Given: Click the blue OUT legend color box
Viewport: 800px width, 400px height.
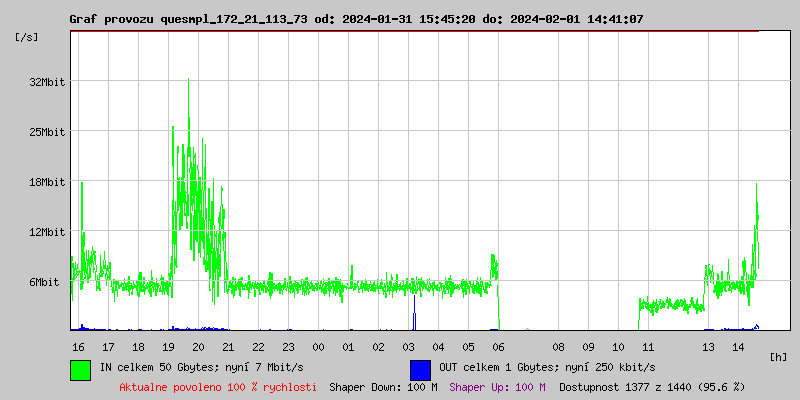Looking at the screenshot, I should point(421,369).
